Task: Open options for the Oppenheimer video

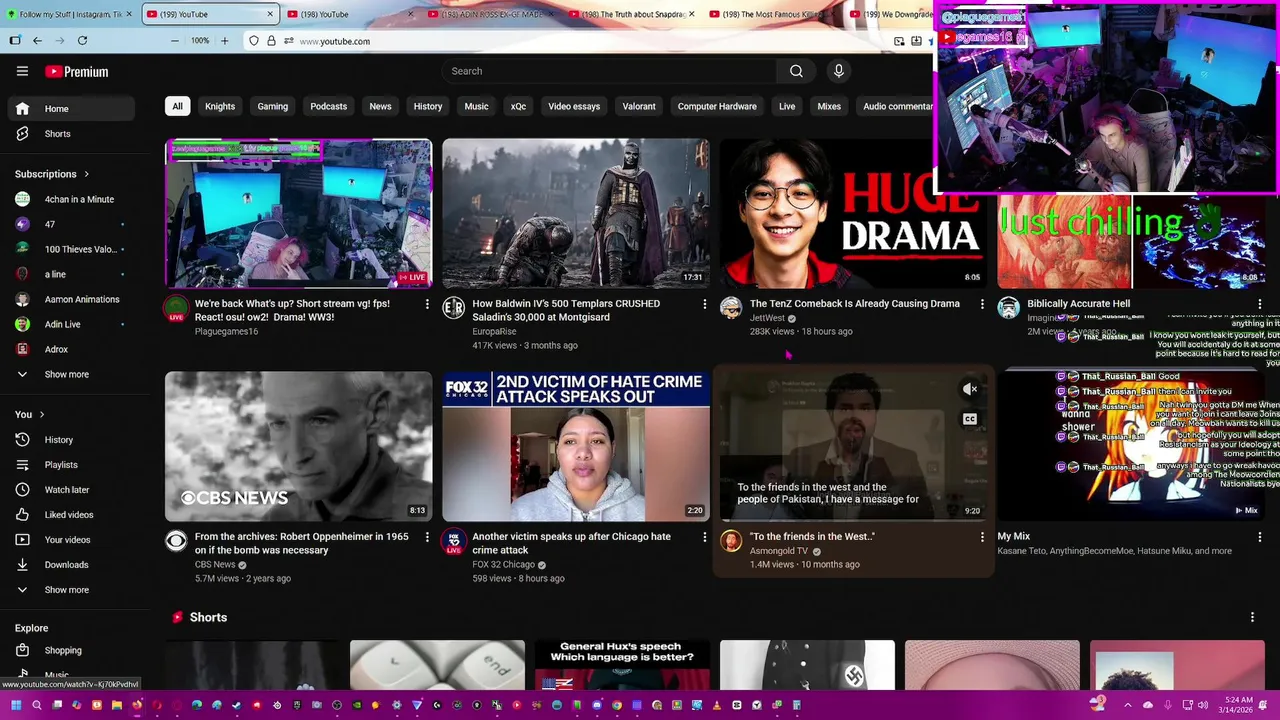Action: click(x=427, y=537)
